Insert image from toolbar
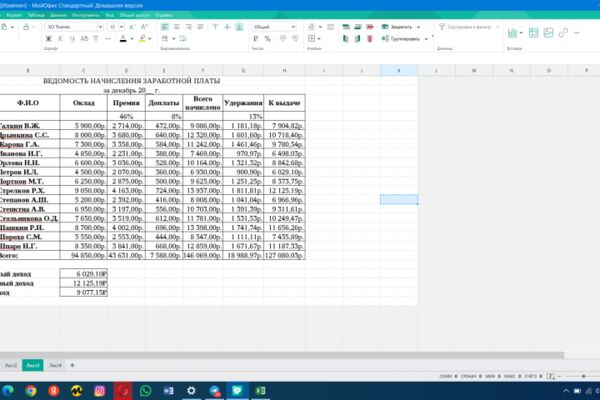The width and height of the screenshot is (600, 400). pyautogui.click(x=548, y=33)
